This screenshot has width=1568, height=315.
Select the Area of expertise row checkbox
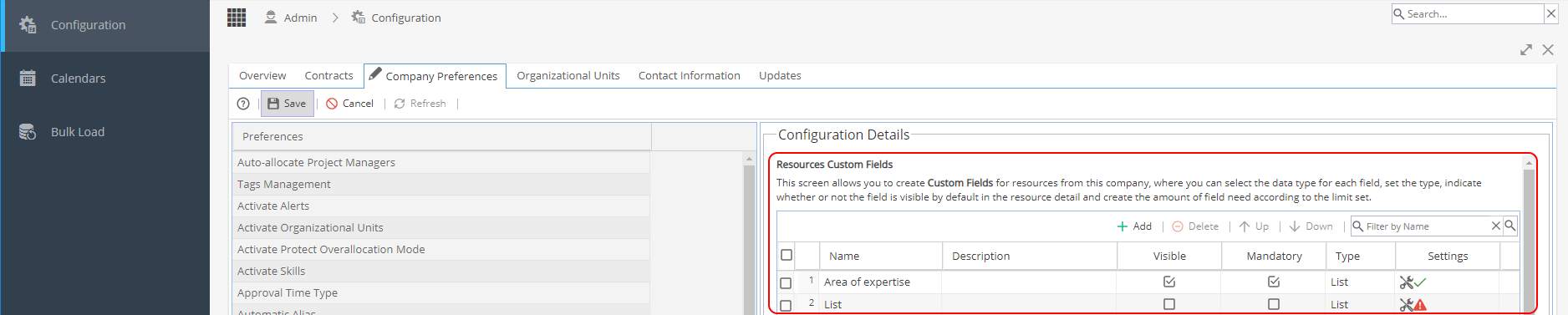786,283
